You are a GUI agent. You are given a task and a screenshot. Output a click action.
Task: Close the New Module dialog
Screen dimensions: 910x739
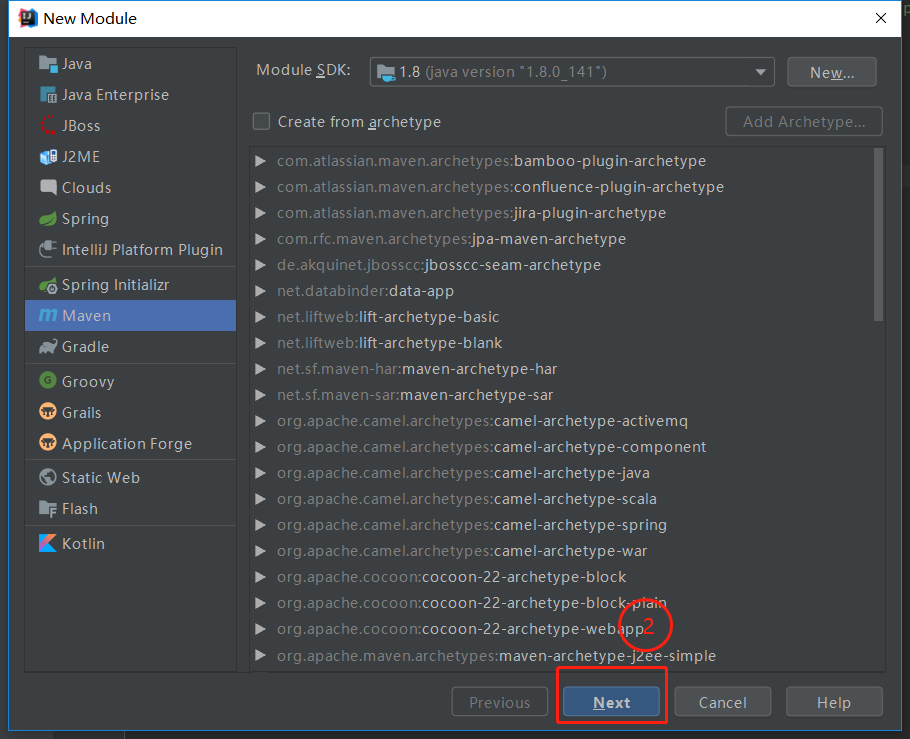(x=880, y=19)
